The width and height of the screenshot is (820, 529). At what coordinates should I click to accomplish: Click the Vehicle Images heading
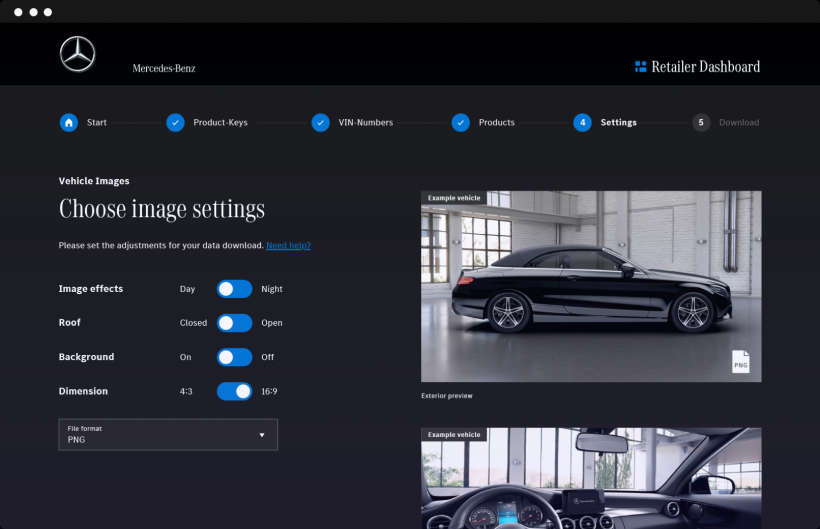pos(94,181)
